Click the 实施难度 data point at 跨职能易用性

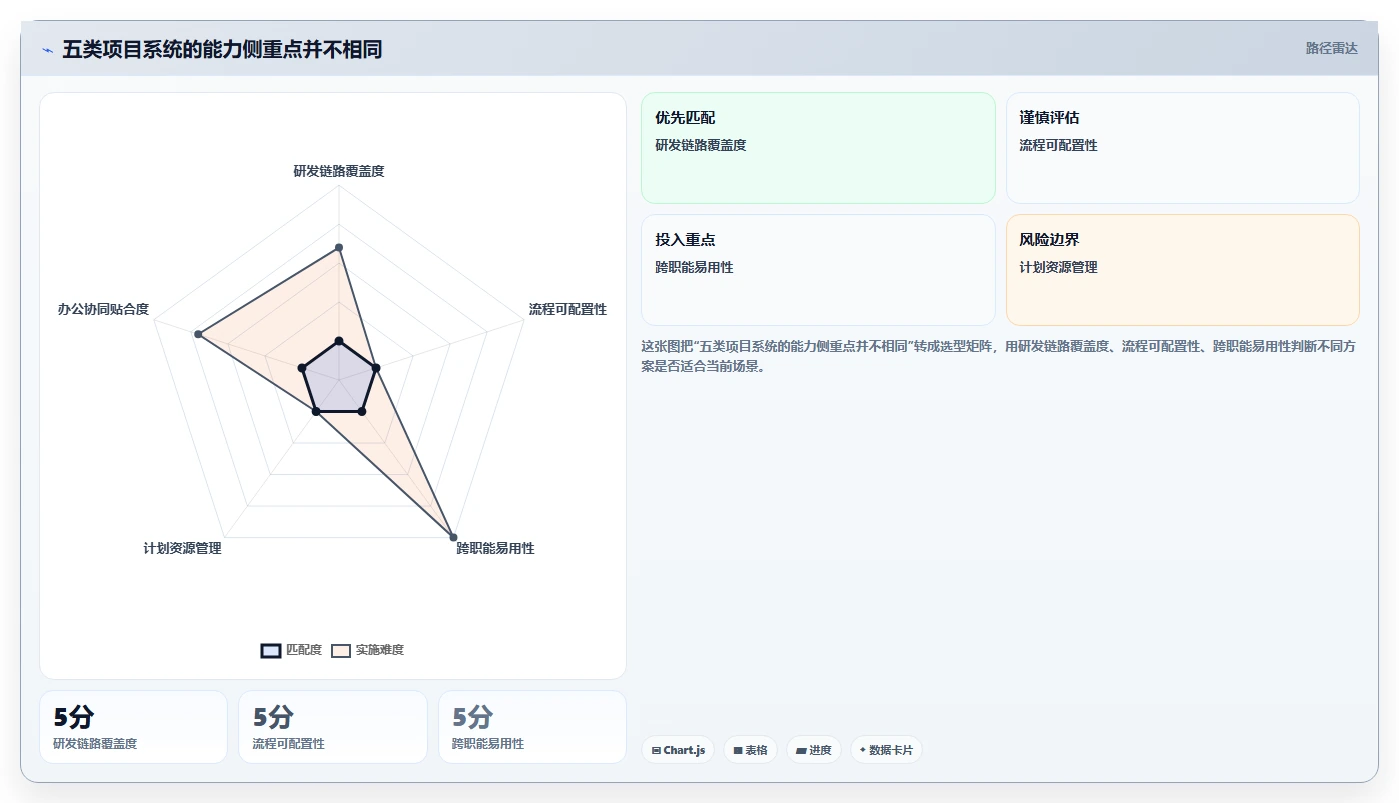(453, 537)
